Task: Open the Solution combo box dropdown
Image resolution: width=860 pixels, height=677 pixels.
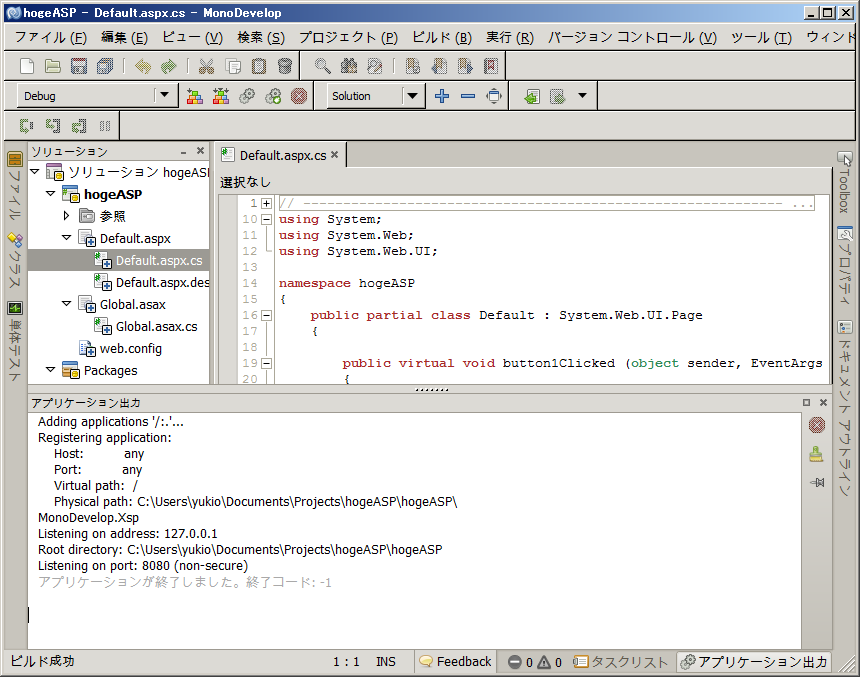Action: [413, 96]
